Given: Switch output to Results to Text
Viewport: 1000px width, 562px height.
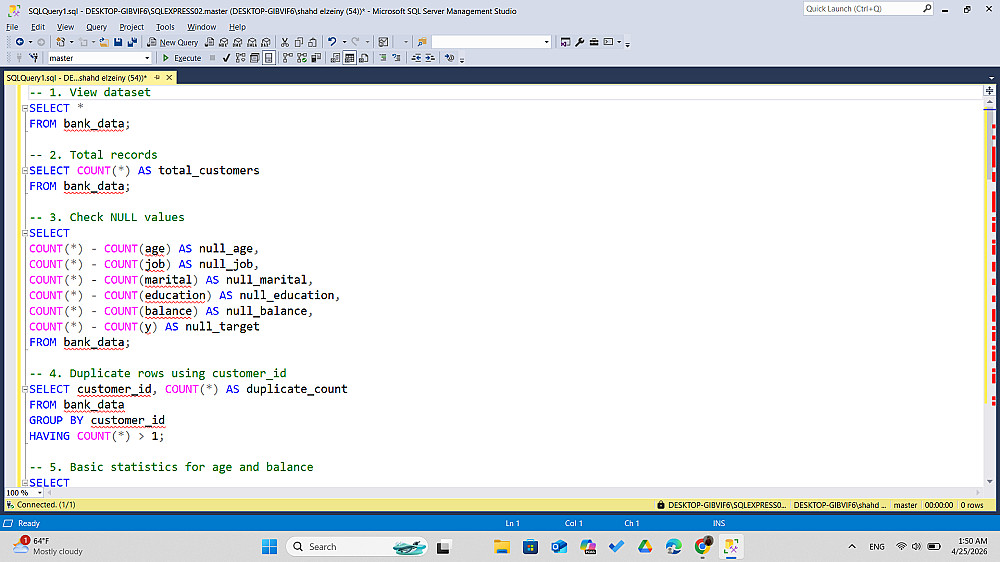Looking at the screenshot, I should [335, 58].
